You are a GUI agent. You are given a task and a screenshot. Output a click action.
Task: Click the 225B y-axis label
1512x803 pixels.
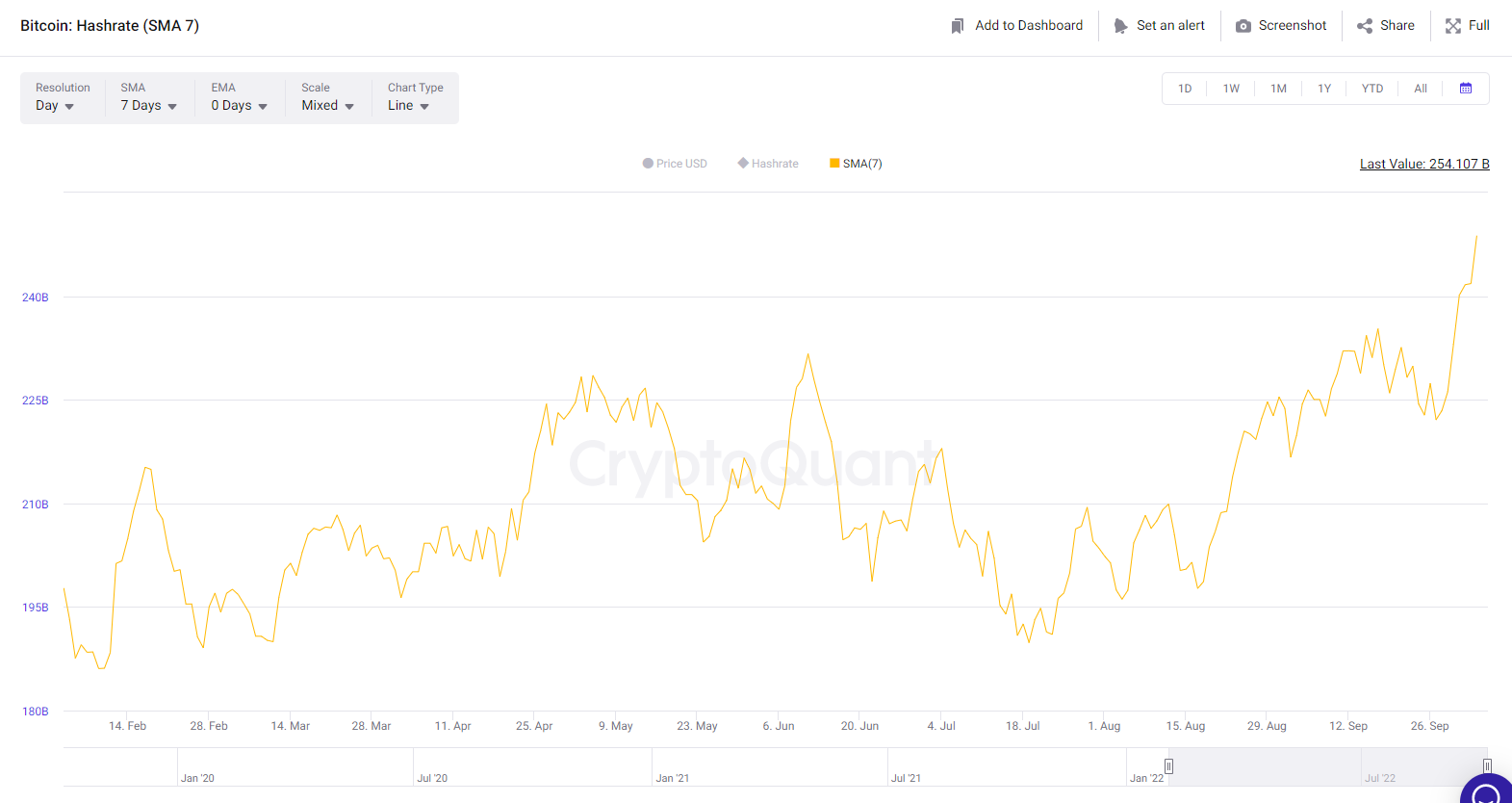(36, 401)
